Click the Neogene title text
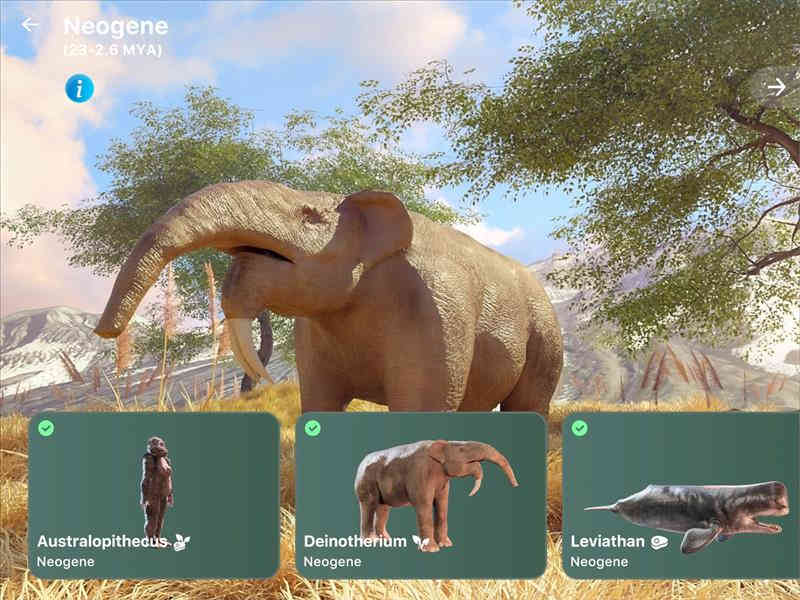The height and width of the screenshot is (600, 800). pos(116,26)
